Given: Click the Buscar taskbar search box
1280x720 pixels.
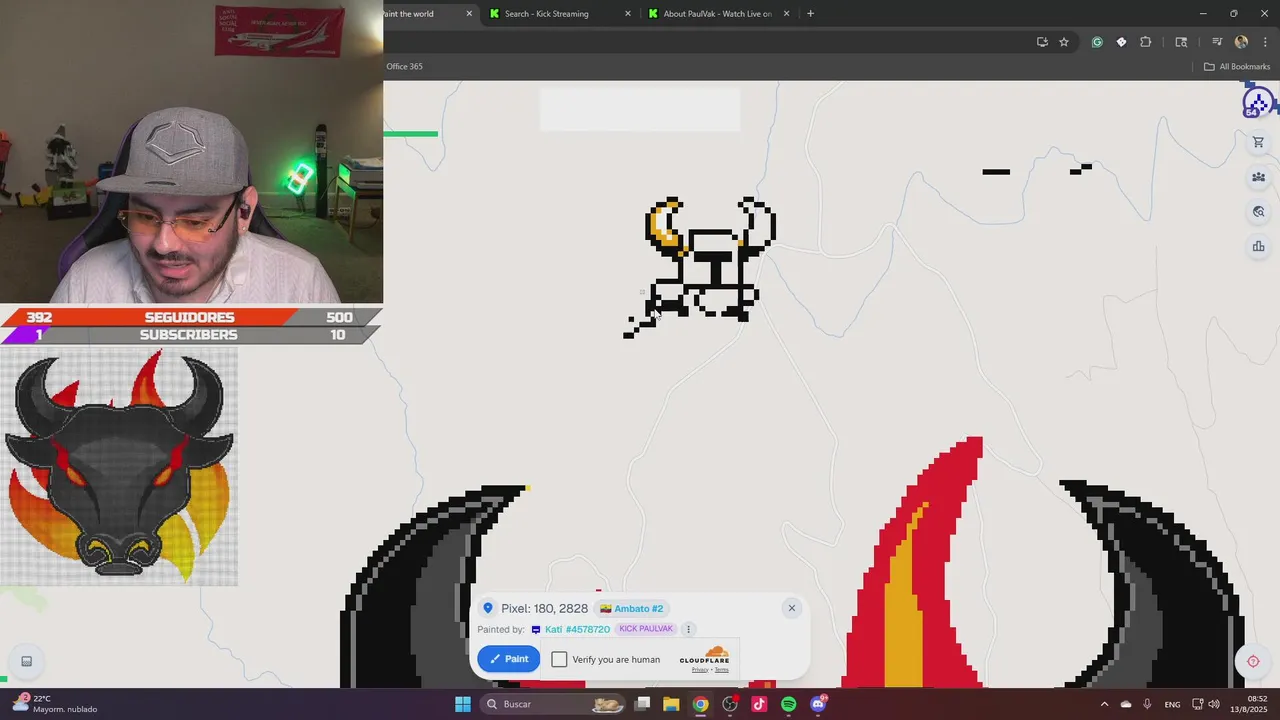Looking at the screenshot, I should click(555, 704).
